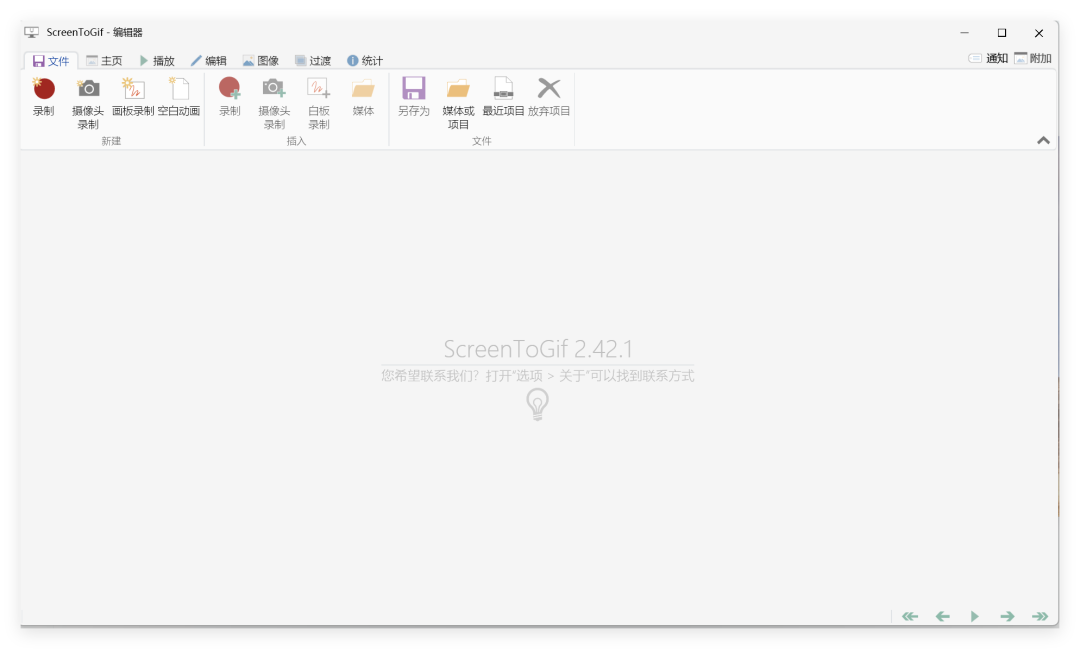The height and width of the screenshot is (649, 1080).
Task: Minimize the ScreenToGif window
Action: pyautogui.click(x=964, y=32)
